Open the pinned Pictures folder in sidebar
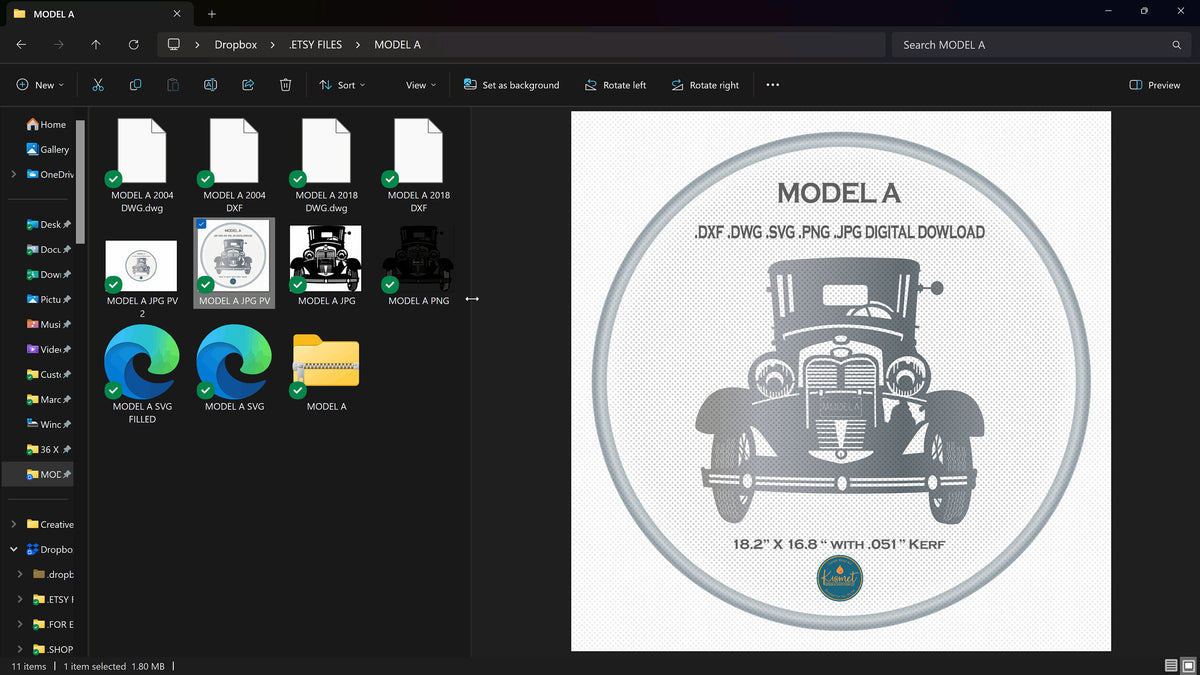The width and height of the screenshot is (1200, 675). coord(47,300)
